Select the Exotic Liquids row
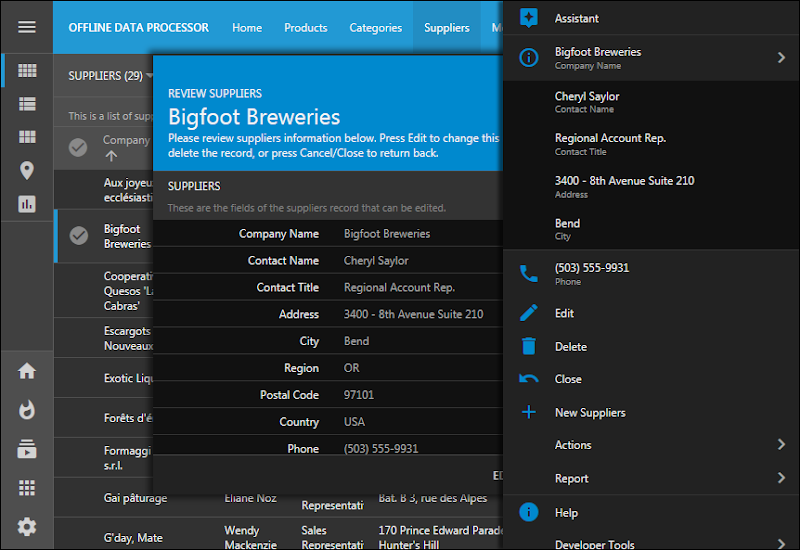The width and height of the screenshot is (800, 550). [x=104, y=378]
